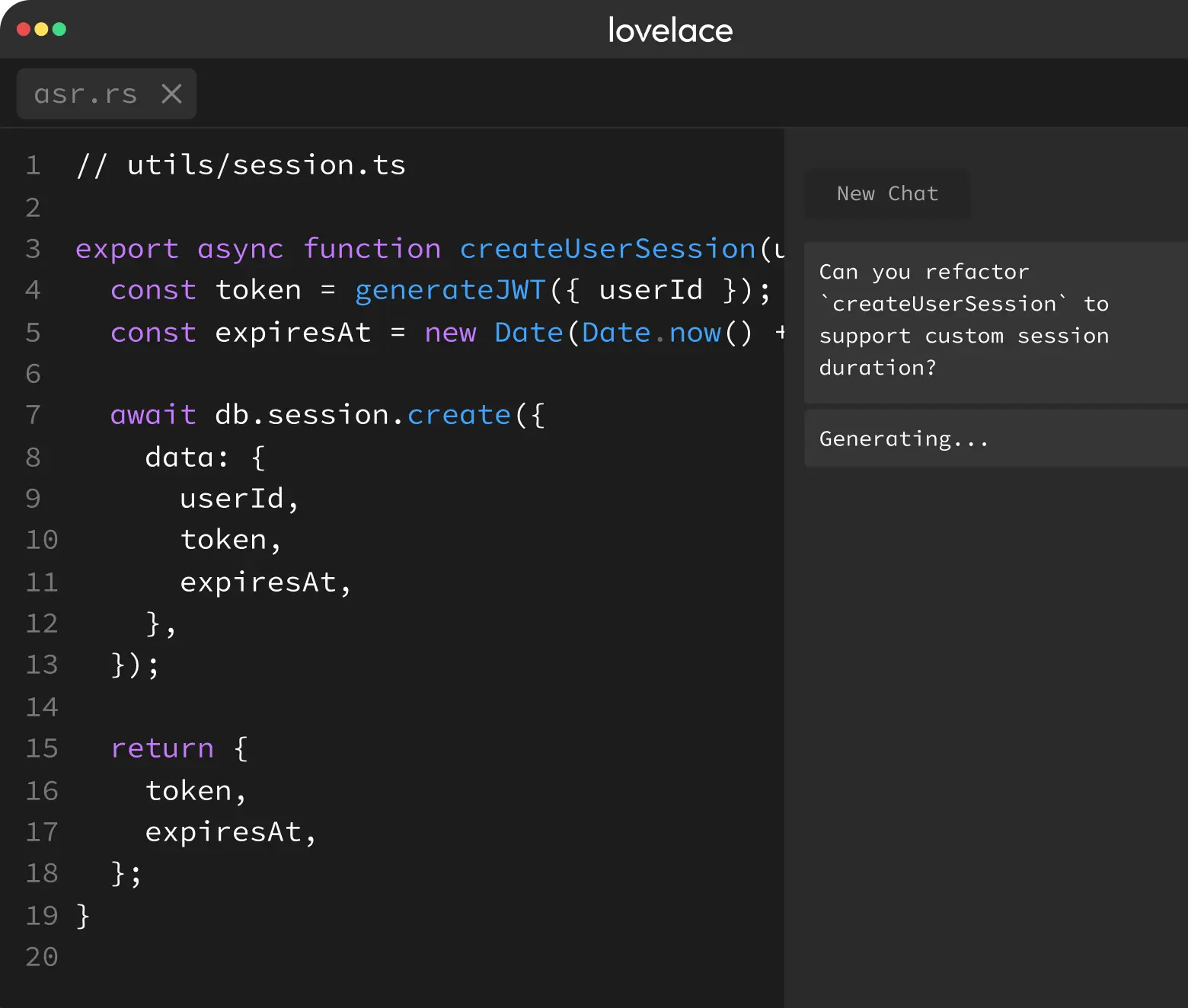Click 'expiresAt,' on line 17
This screenshot has height=1008, width=1188.
coord(231,832)
